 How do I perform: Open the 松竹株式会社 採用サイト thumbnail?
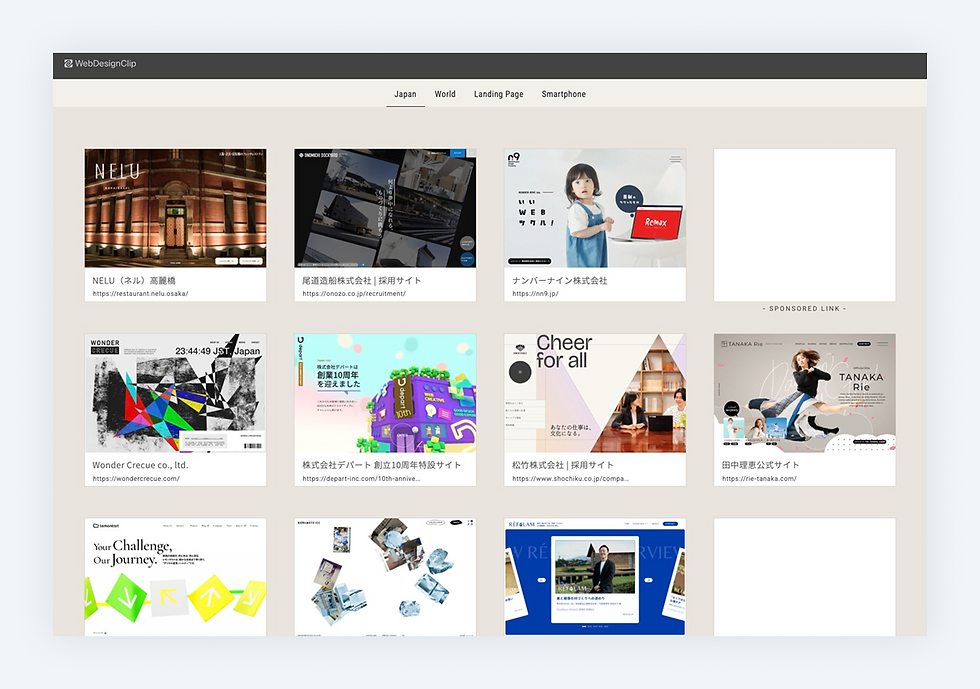[595, 393]
